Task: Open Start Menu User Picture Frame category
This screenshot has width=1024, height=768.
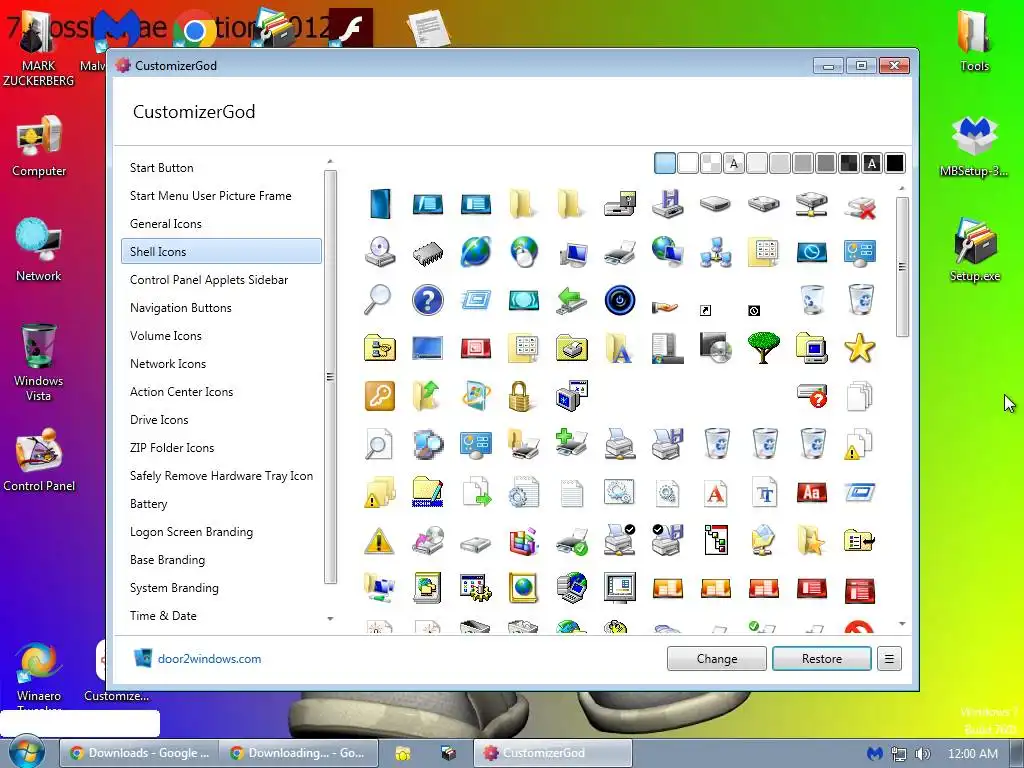Action: (210, 196)
